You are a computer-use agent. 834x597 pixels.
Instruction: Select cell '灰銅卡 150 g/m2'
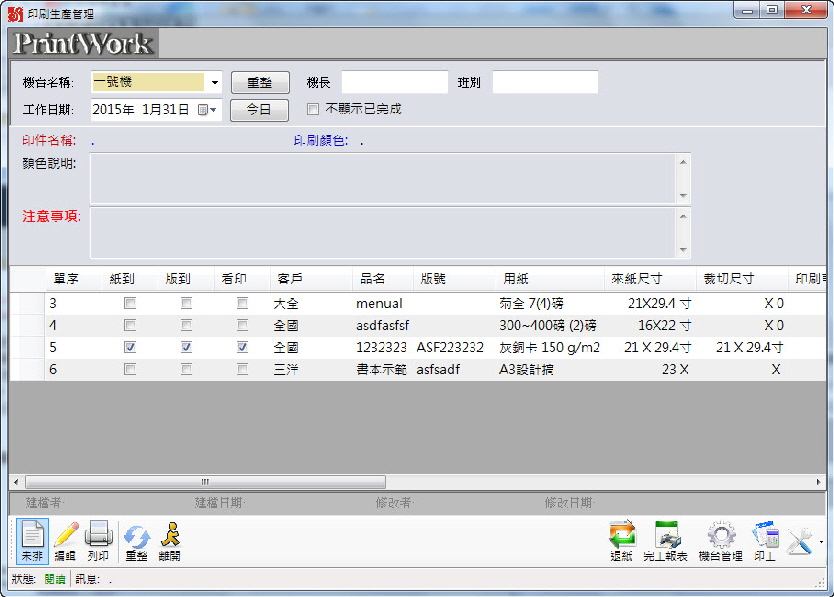pyautogui.click(x=549, y=347)
